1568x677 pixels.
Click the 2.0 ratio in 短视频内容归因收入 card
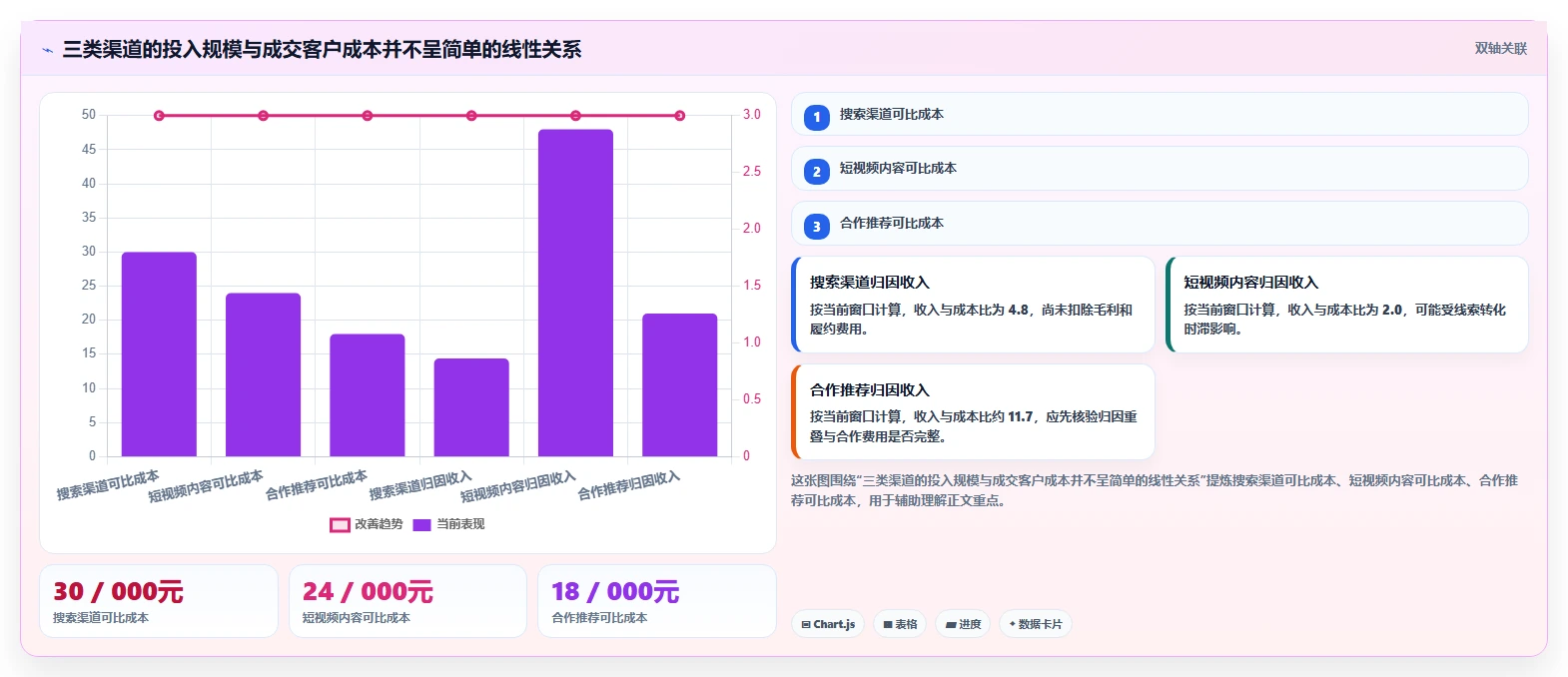coord(1392,311)
